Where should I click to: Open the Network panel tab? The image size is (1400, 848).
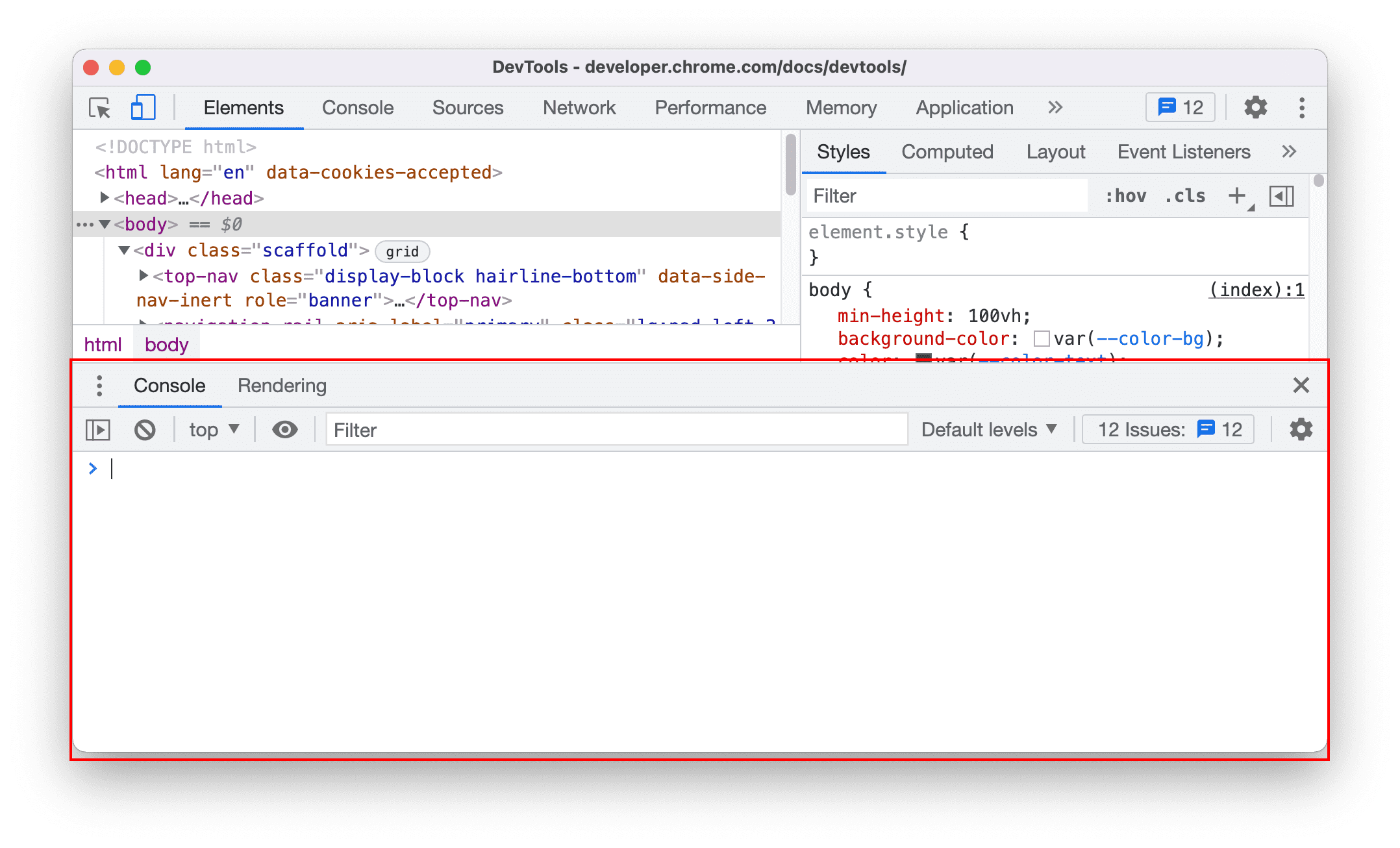click(580, 108)
